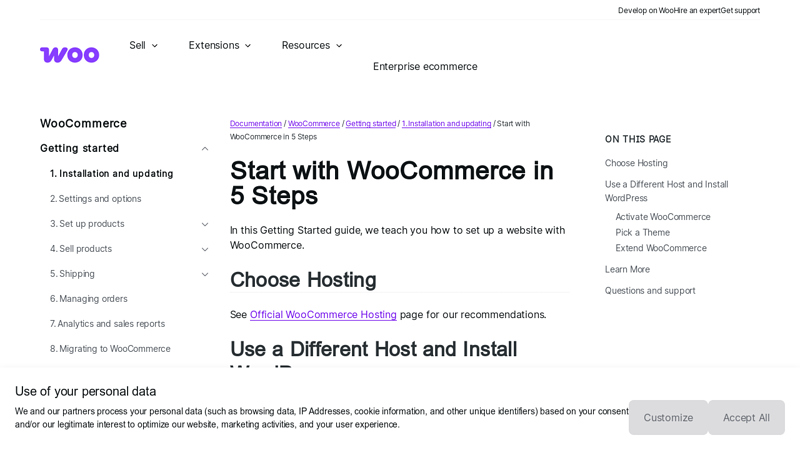The height and width of the screenshot is (450, 800).
Task: Jump to Choose Hosting section
Action: click(x=636, y=163)
